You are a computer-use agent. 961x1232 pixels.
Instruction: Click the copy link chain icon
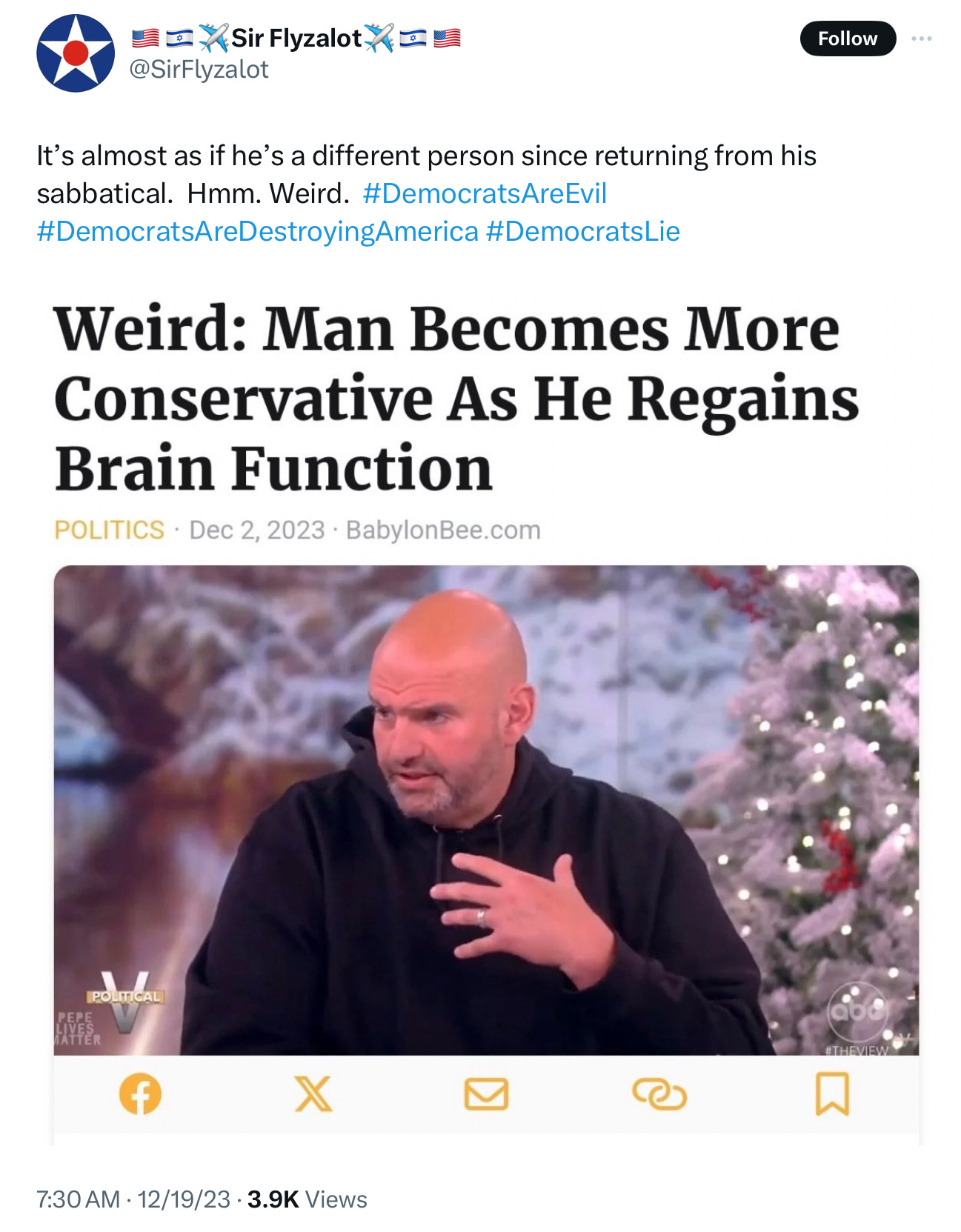[x=659, y=1094]
